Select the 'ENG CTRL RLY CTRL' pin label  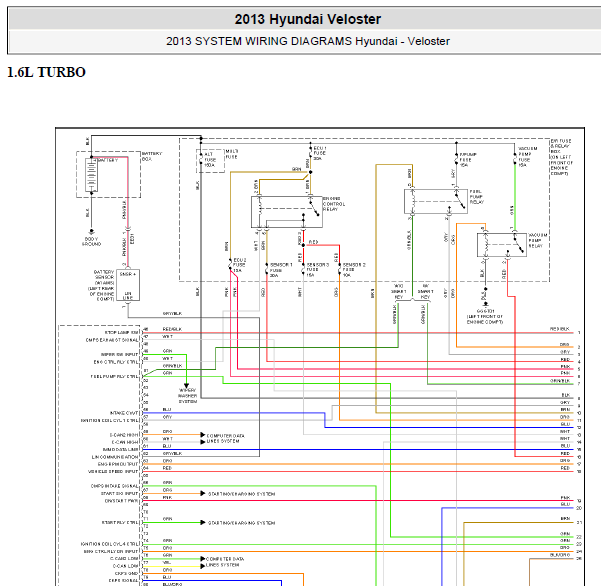[115, 362]
